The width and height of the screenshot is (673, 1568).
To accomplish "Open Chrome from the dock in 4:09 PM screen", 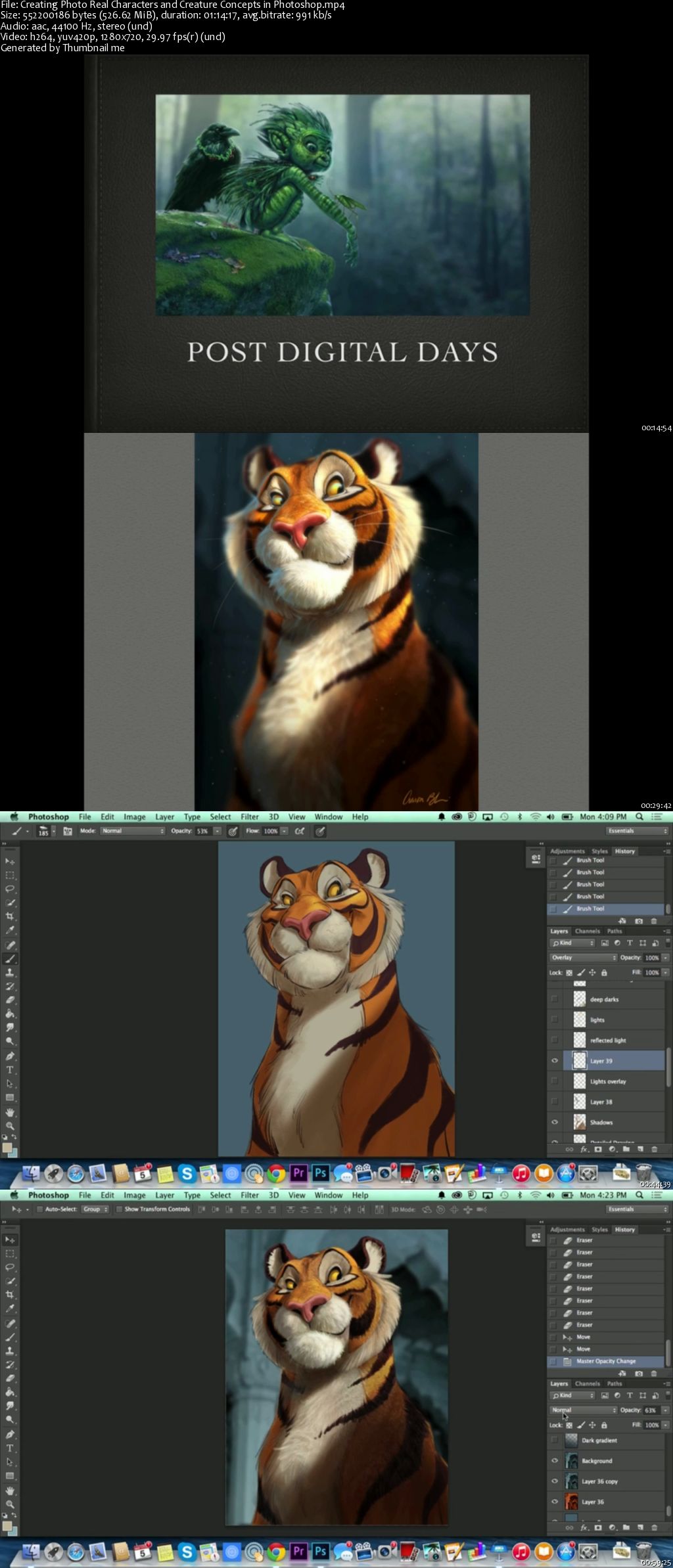I will click(x=276, y=1173).
